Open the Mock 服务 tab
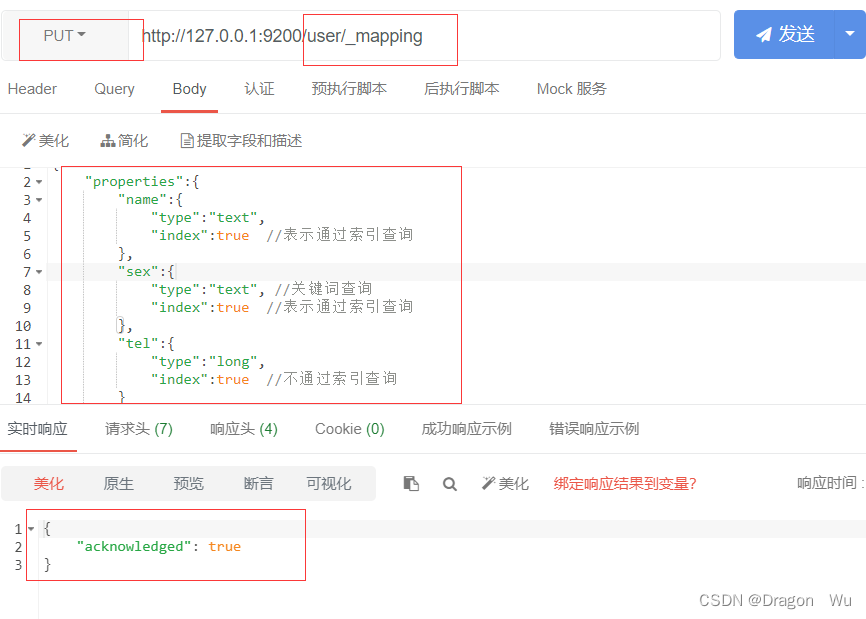866x619 pixels. pyautogui.click(x=572, y=89)
